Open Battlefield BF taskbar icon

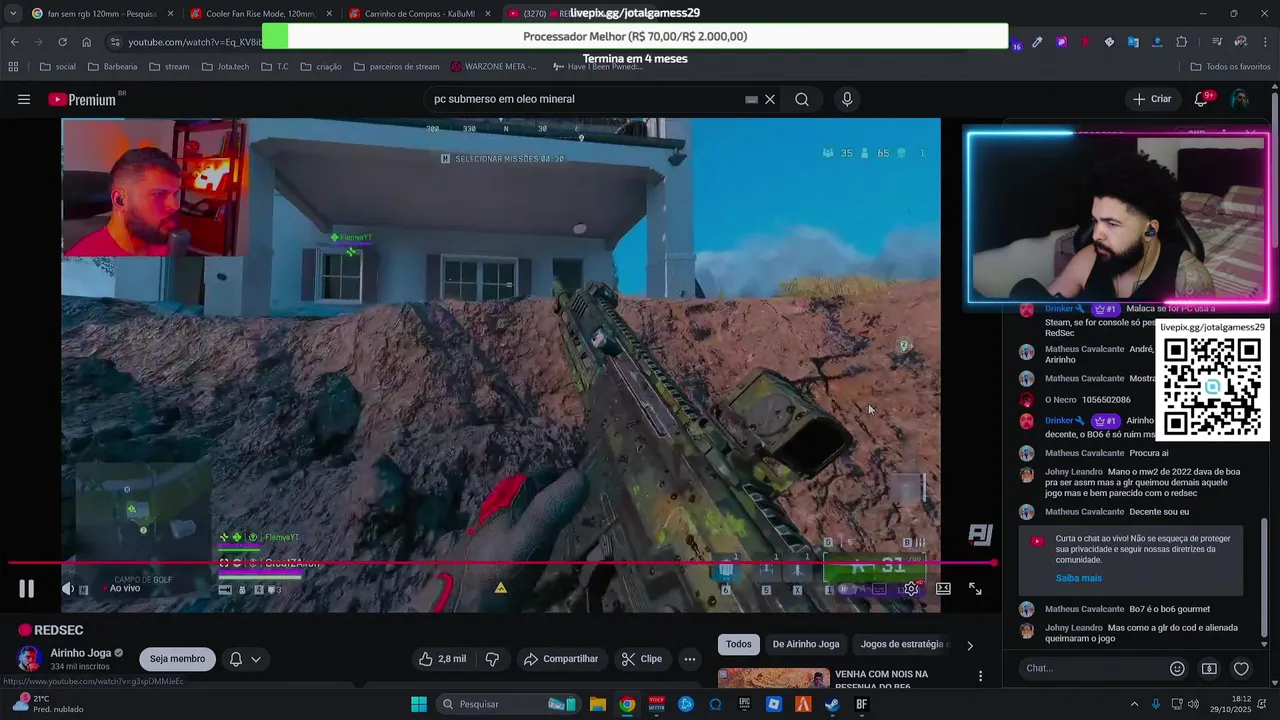(x=861, y=704)
